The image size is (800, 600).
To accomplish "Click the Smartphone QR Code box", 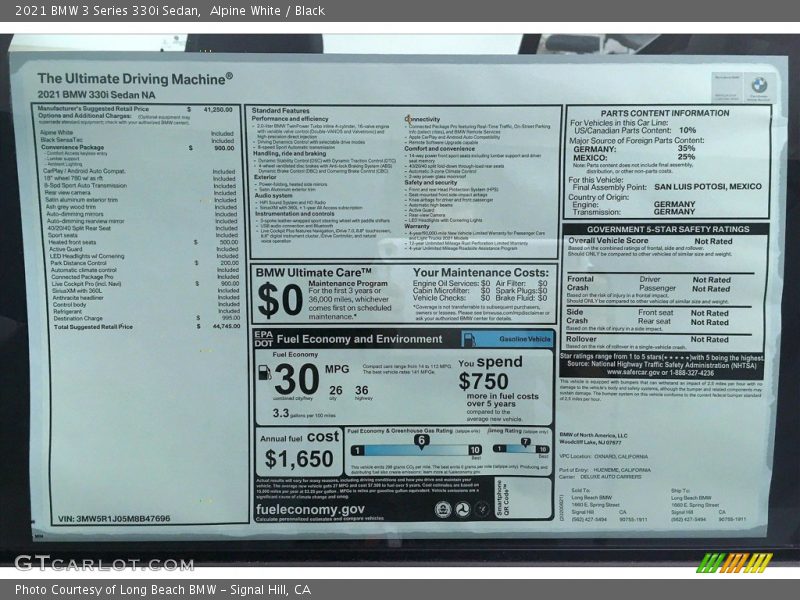I will pyautogui.click(x=523, y=498).
